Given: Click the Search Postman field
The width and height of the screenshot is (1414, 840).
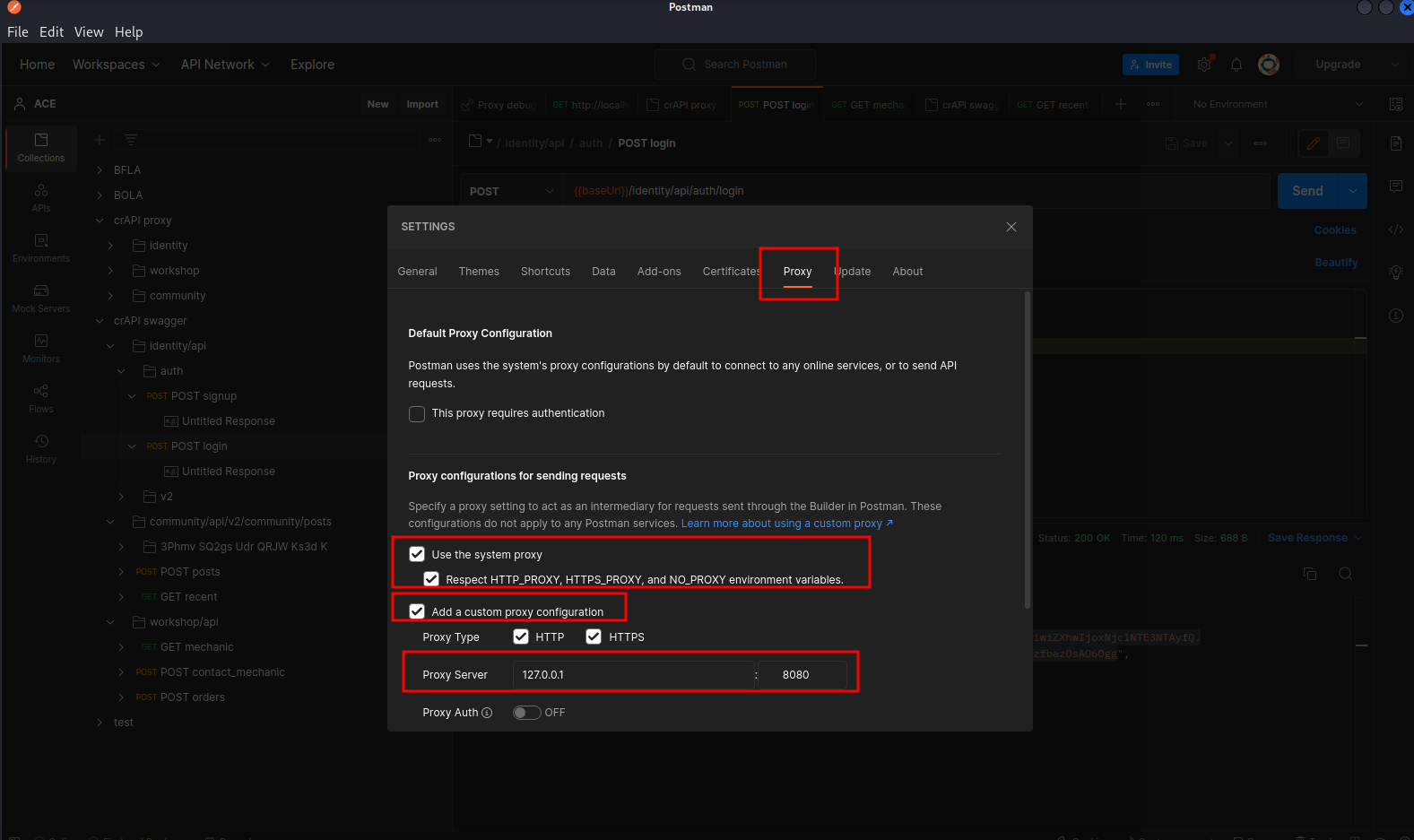Looking at the screenshot, I should click(x=735, y=65).
